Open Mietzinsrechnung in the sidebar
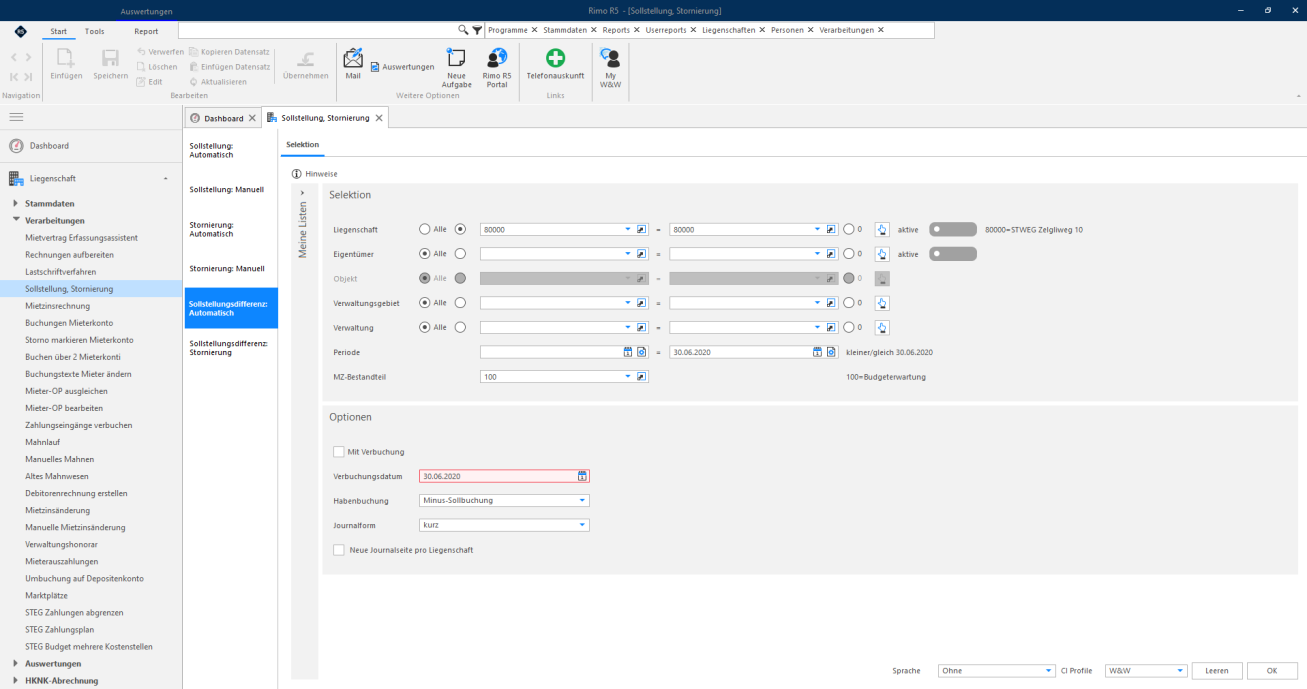 point(58,306)
